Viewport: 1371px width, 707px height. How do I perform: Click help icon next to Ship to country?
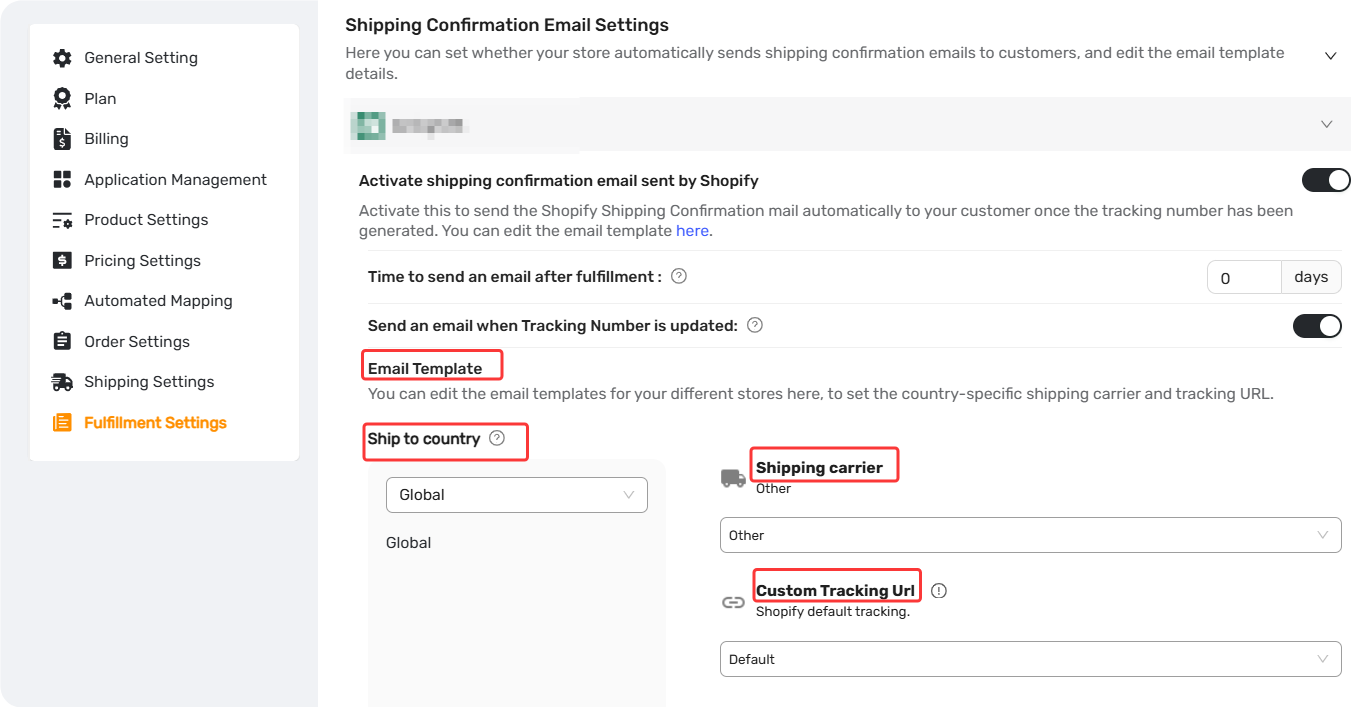[497, 438]
